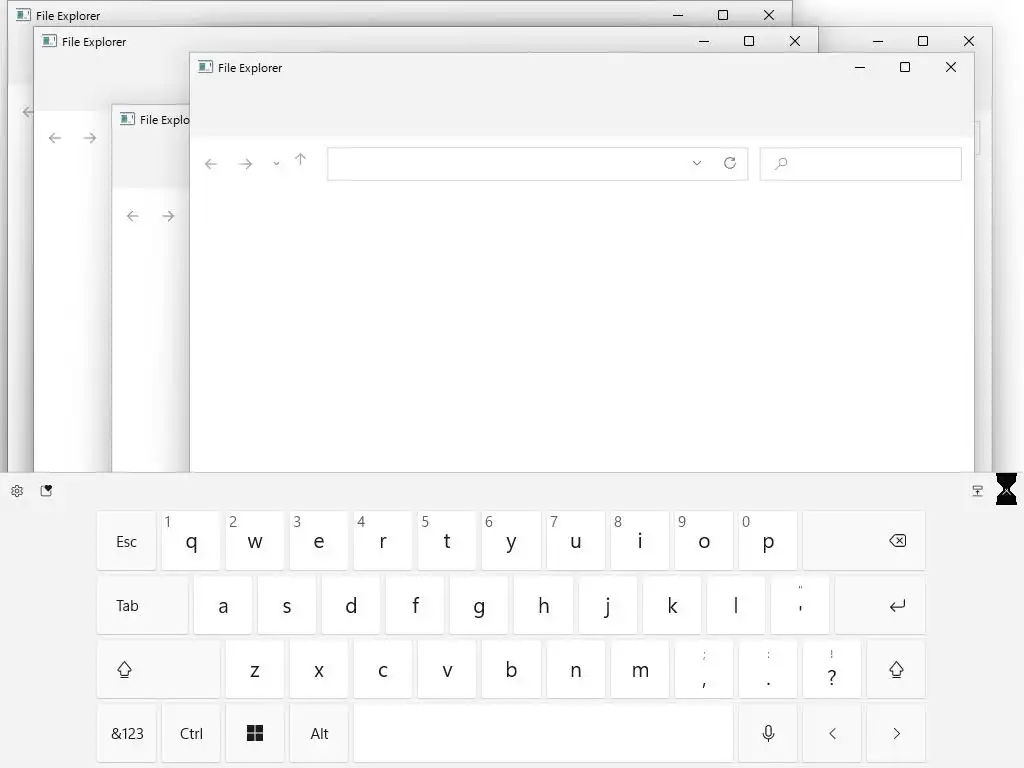Tap the q key
Screen dimensions: 1024x768
[191, 541]
